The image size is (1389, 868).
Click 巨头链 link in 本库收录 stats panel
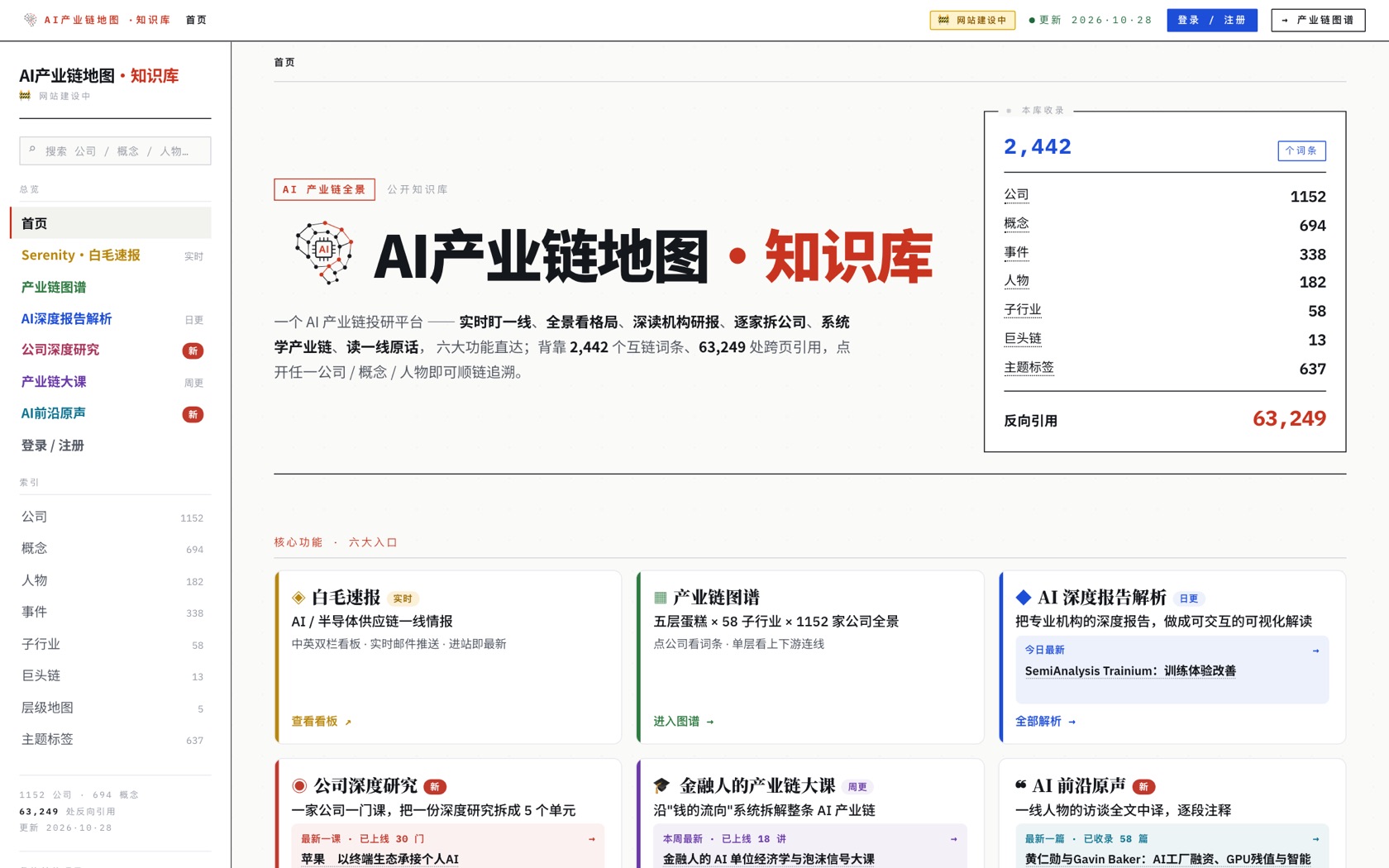(1023, 339)
